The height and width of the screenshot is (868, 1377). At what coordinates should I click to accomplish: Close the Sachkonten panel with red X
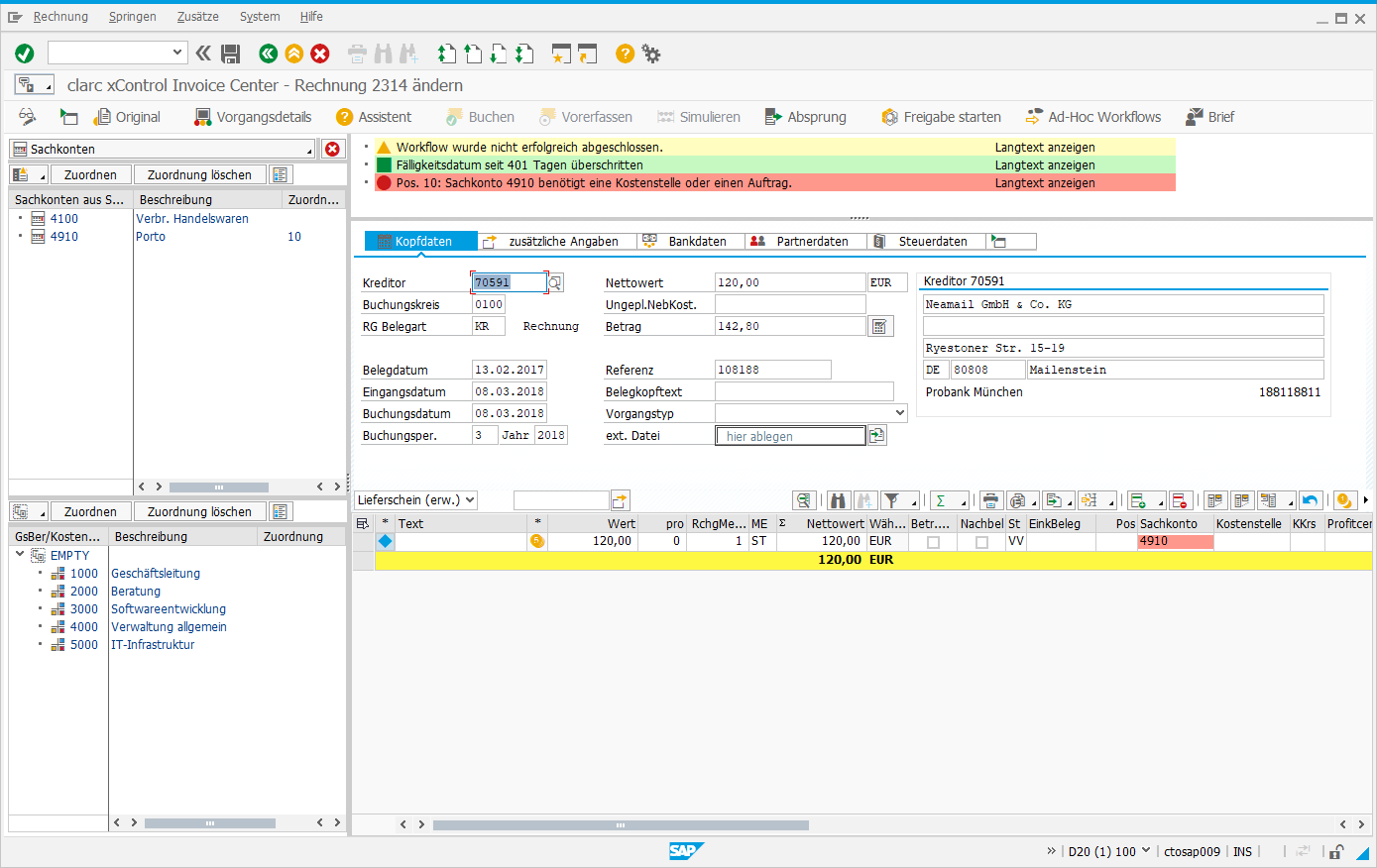[332, 149]
